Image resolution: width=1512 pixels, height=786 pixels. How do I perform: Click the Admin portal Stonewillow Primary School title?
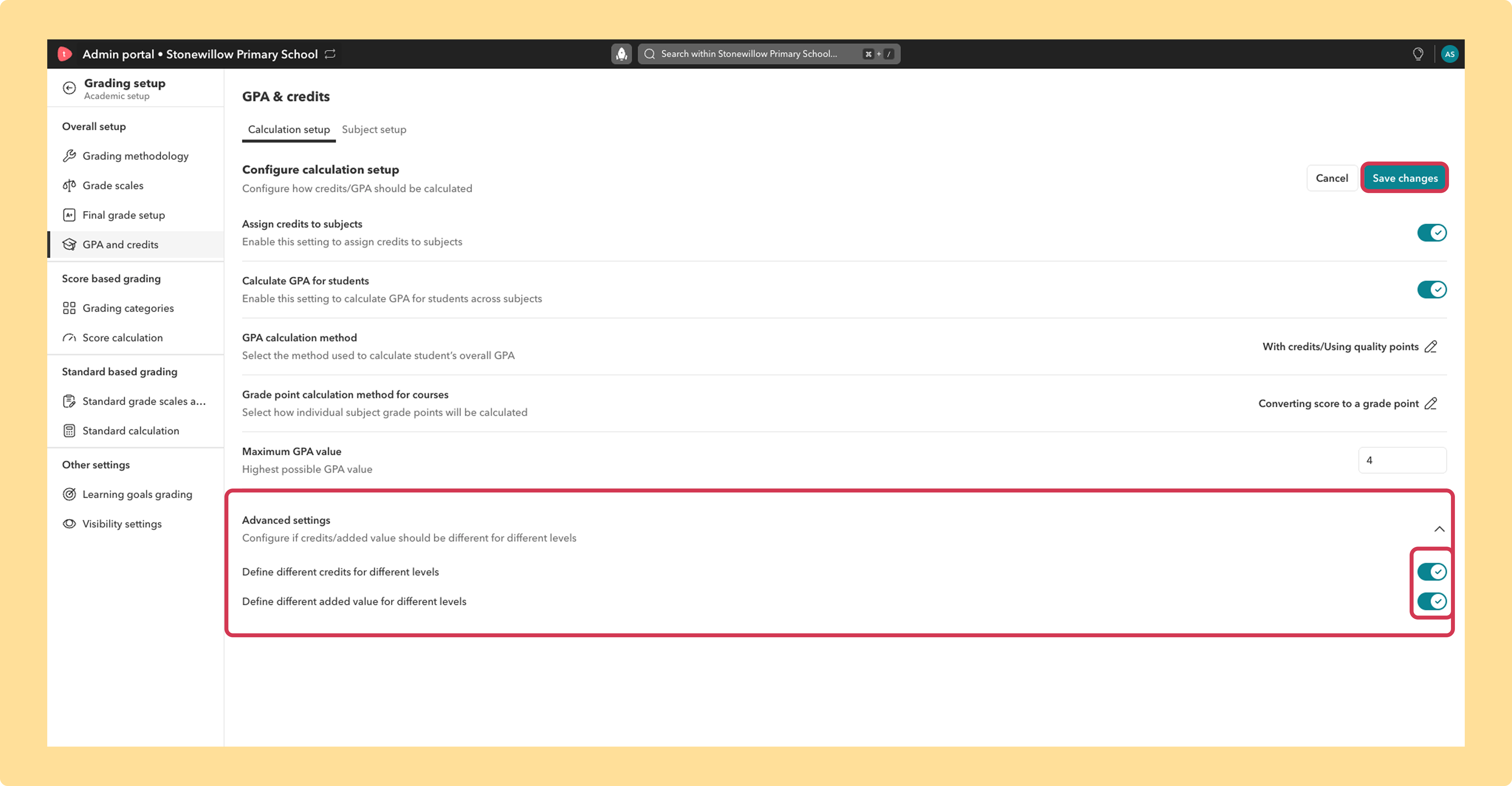coord(200,54)
